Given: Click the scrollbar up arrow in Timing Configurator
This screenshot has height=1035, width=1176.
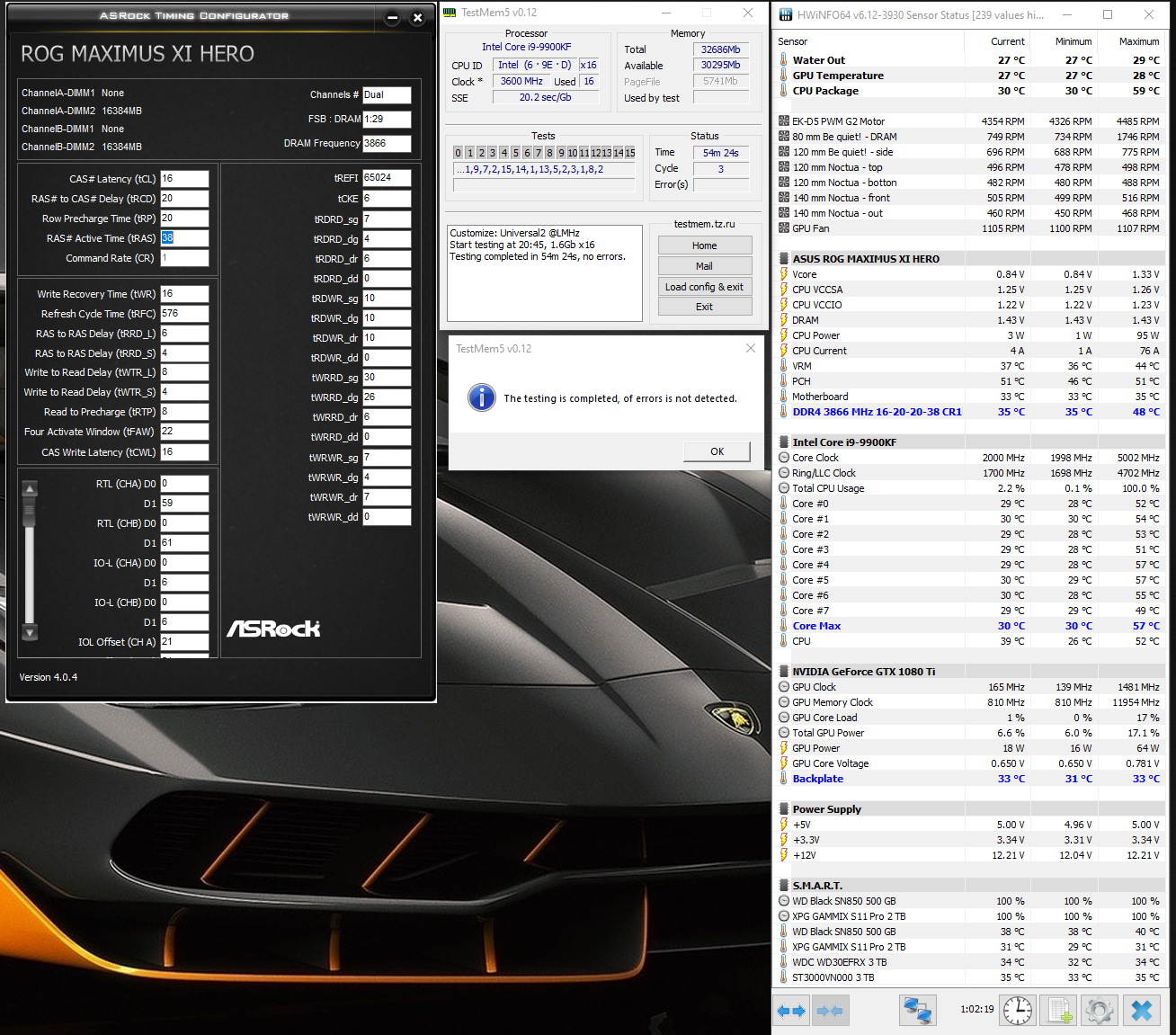Looking at the screenshot, I should (x=30, y=489).
